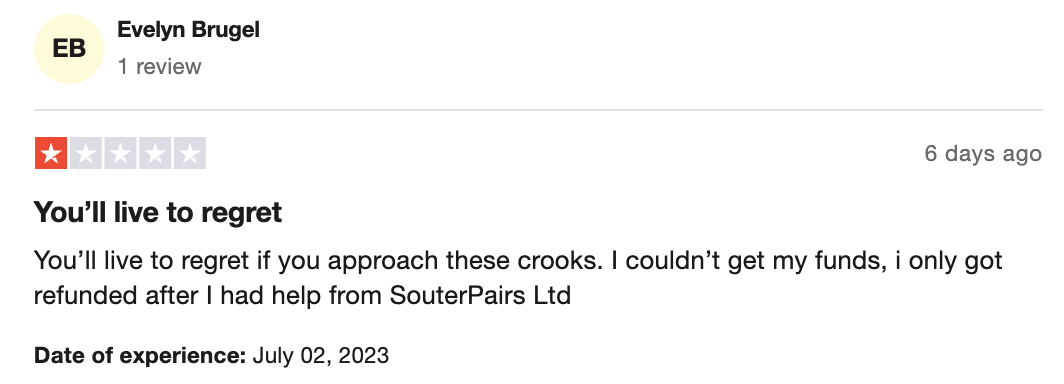Click the second grey rating star

pyautogui.click(x=86, y=153)
